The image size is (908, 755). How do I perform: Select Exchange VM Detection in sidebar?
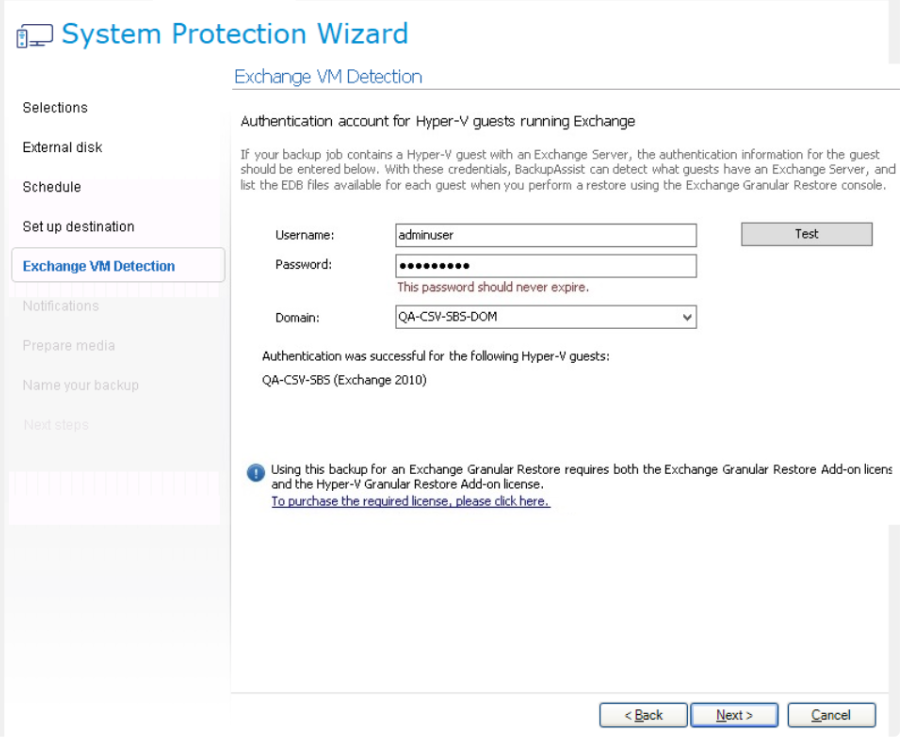98,266
